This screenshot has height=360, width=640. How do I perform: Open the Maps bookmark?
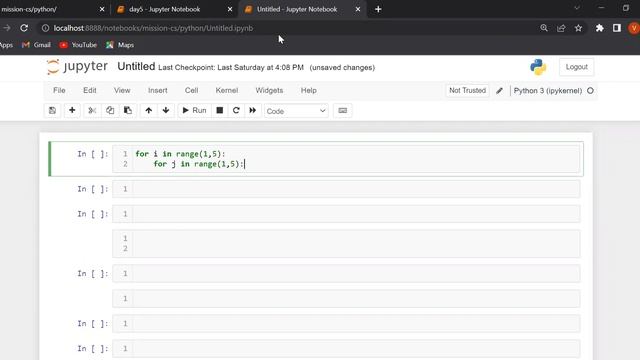[x=120, y=45]
